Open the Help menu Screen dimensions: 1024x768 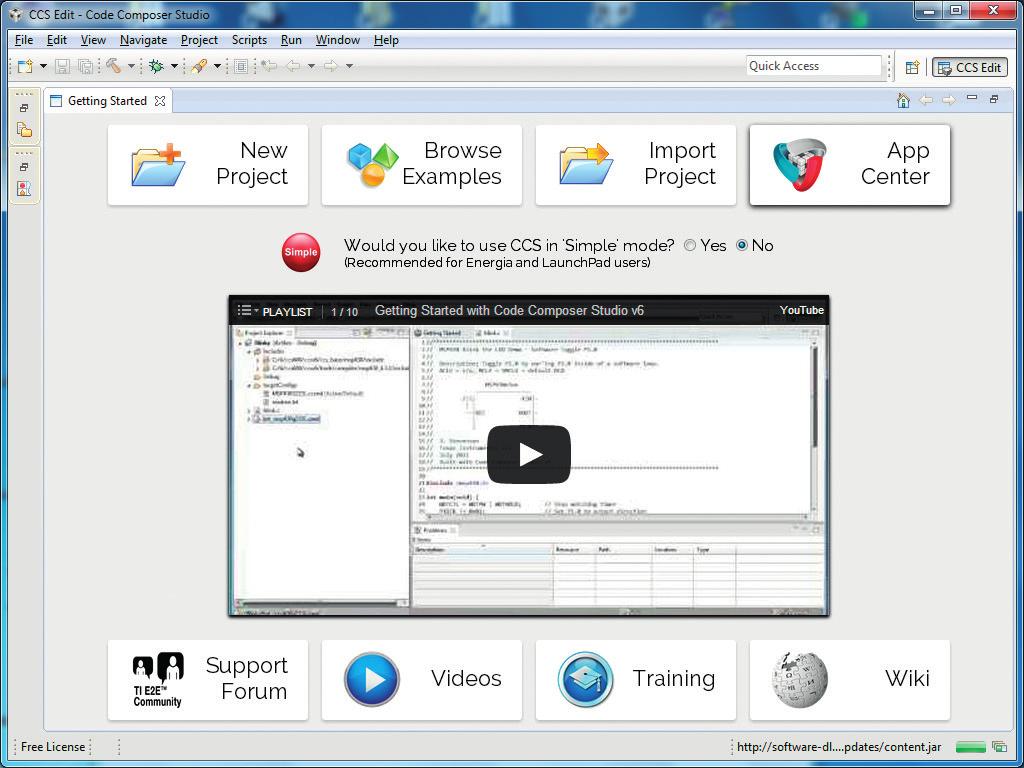tap(387, 40)
